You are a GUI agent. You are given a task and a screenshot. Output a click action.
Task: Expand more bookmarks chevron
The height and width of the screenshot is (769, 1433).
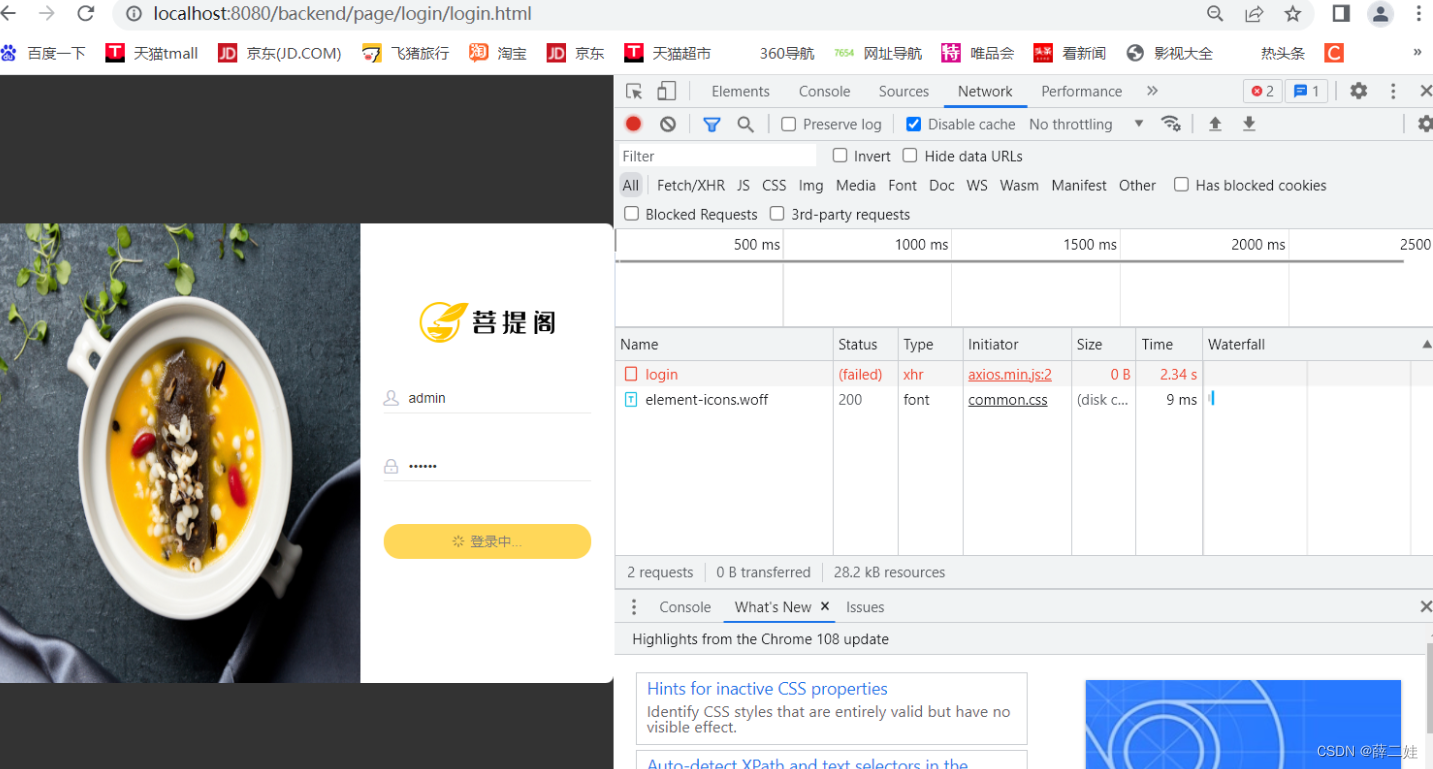[x=1417, y=52]
